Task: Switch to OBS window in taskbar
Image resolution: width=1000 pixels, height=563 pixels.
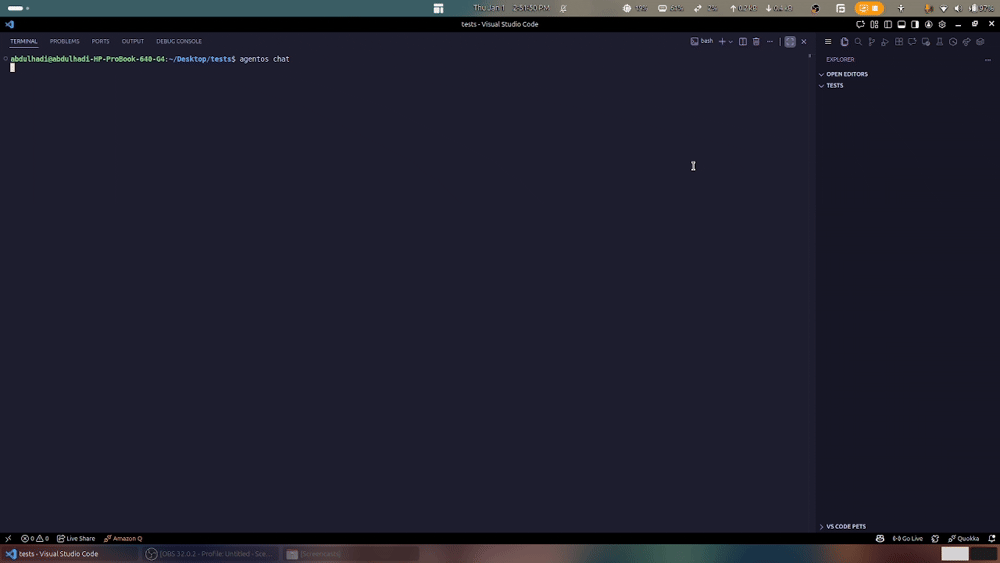Action: (x=209, y=554)
